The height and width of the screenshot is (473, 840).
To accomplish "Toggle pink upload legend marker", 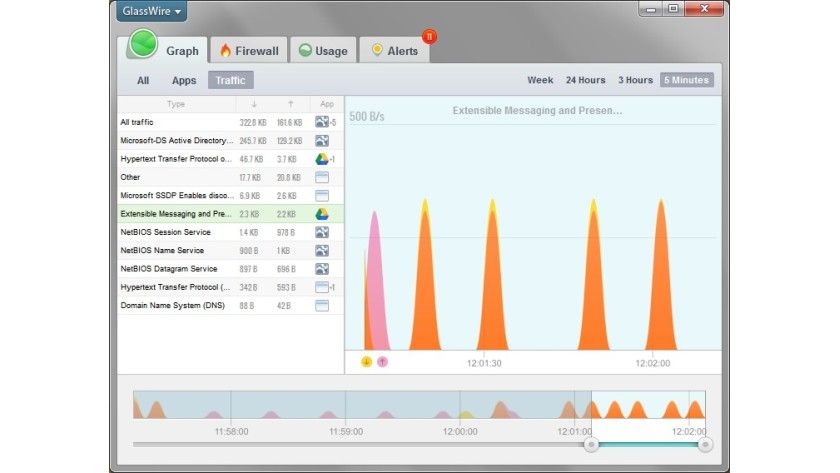I will [x=382, y=362].
